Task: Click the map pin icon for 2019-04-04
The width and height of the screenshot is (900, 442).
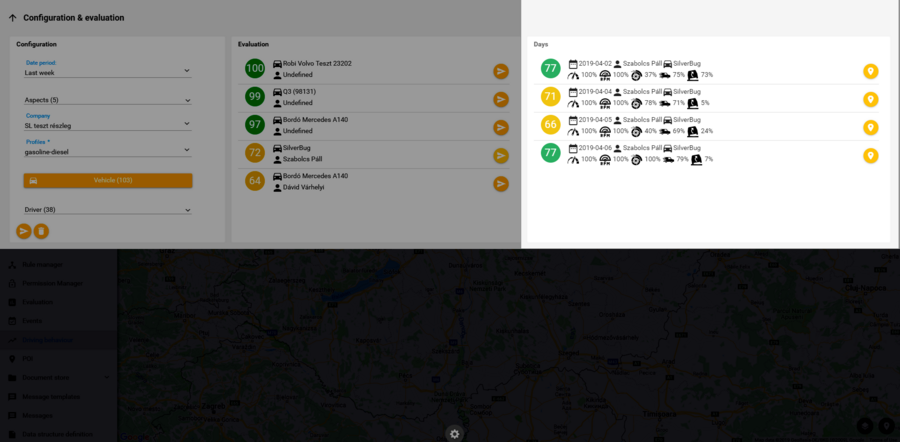Action: (871, 99)
